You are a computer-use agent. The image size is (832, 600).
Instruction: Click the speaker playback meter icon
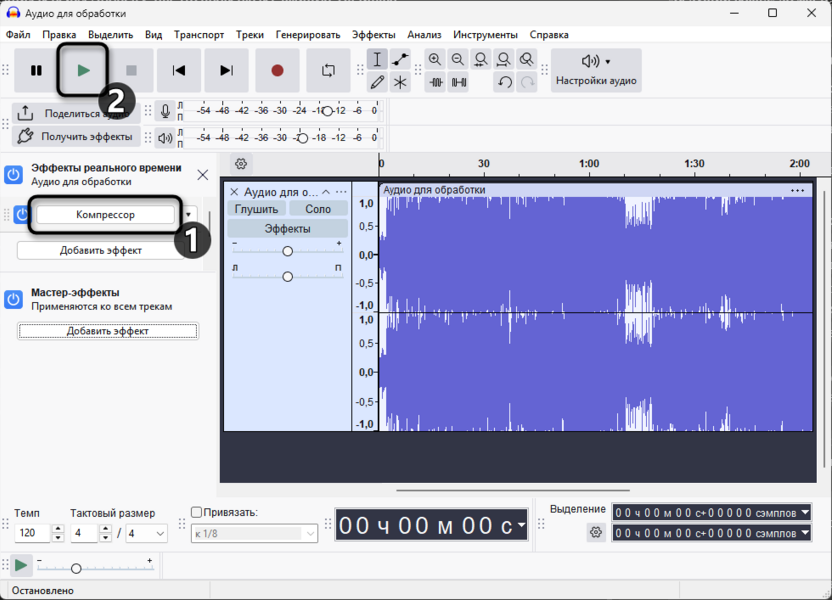165,138
